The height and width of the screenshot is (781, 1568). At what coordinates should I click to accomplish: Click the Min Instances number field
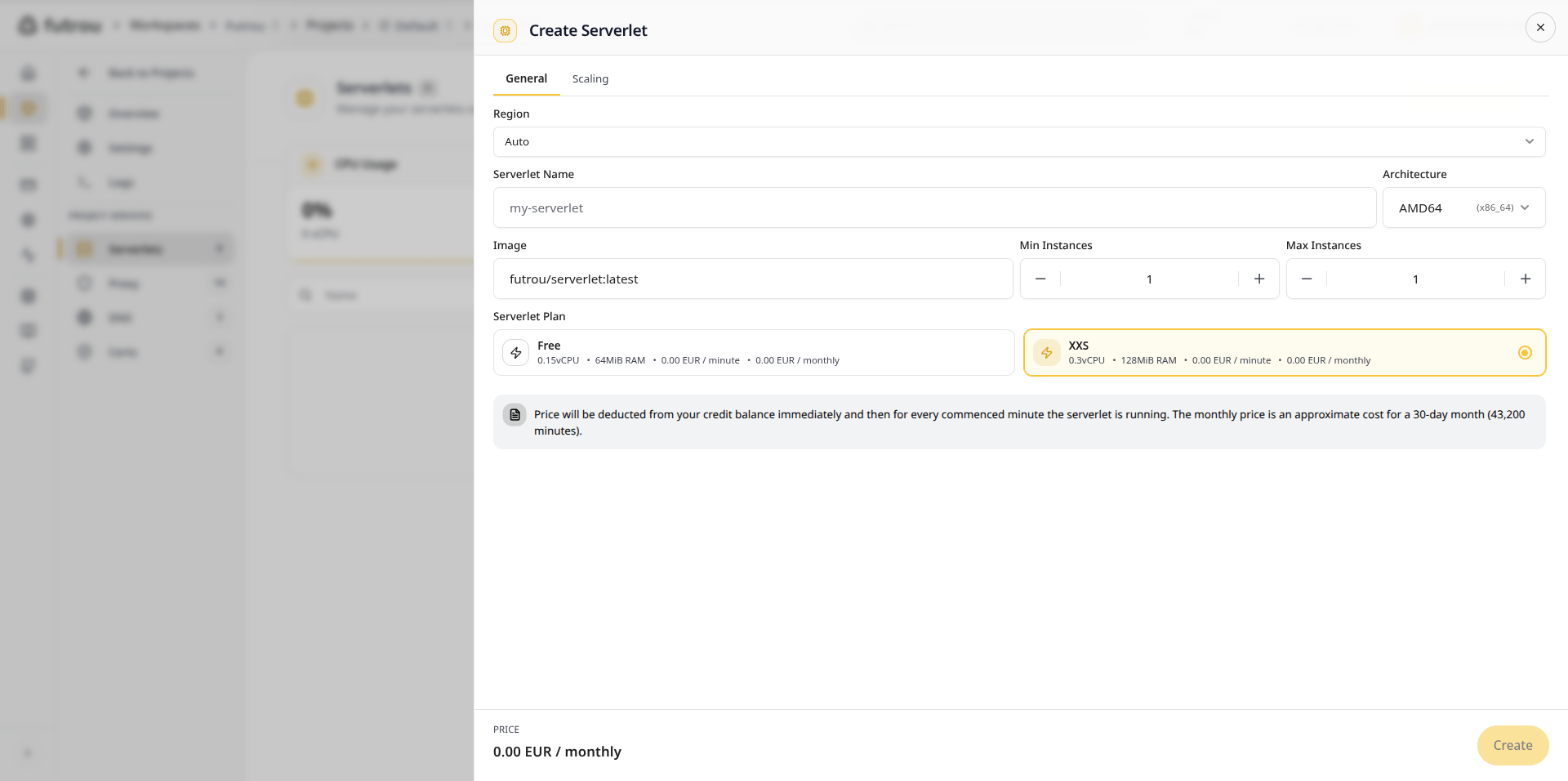pos(1150,279)
